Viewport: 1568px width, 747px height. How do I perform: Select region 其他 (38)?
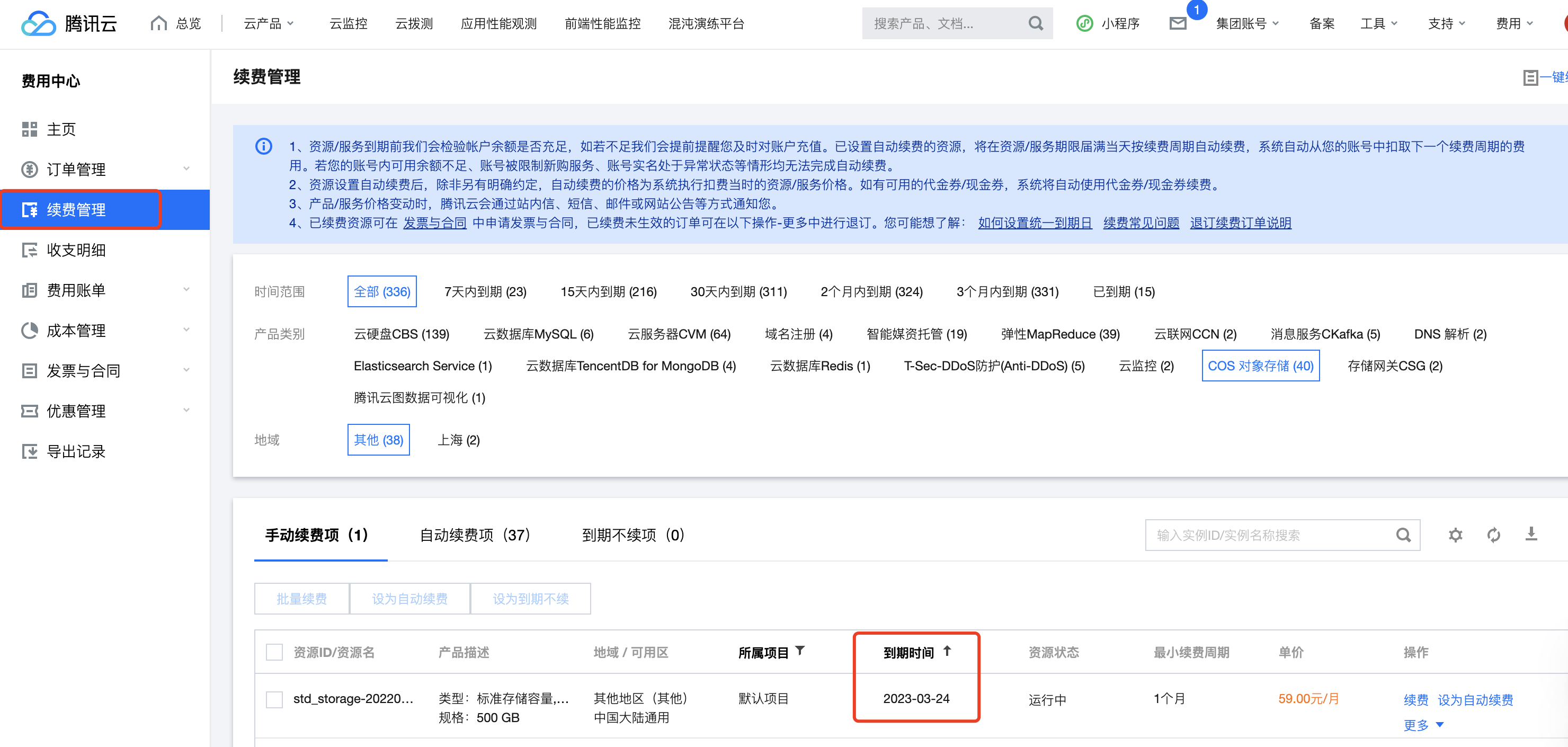coord(379,440)
